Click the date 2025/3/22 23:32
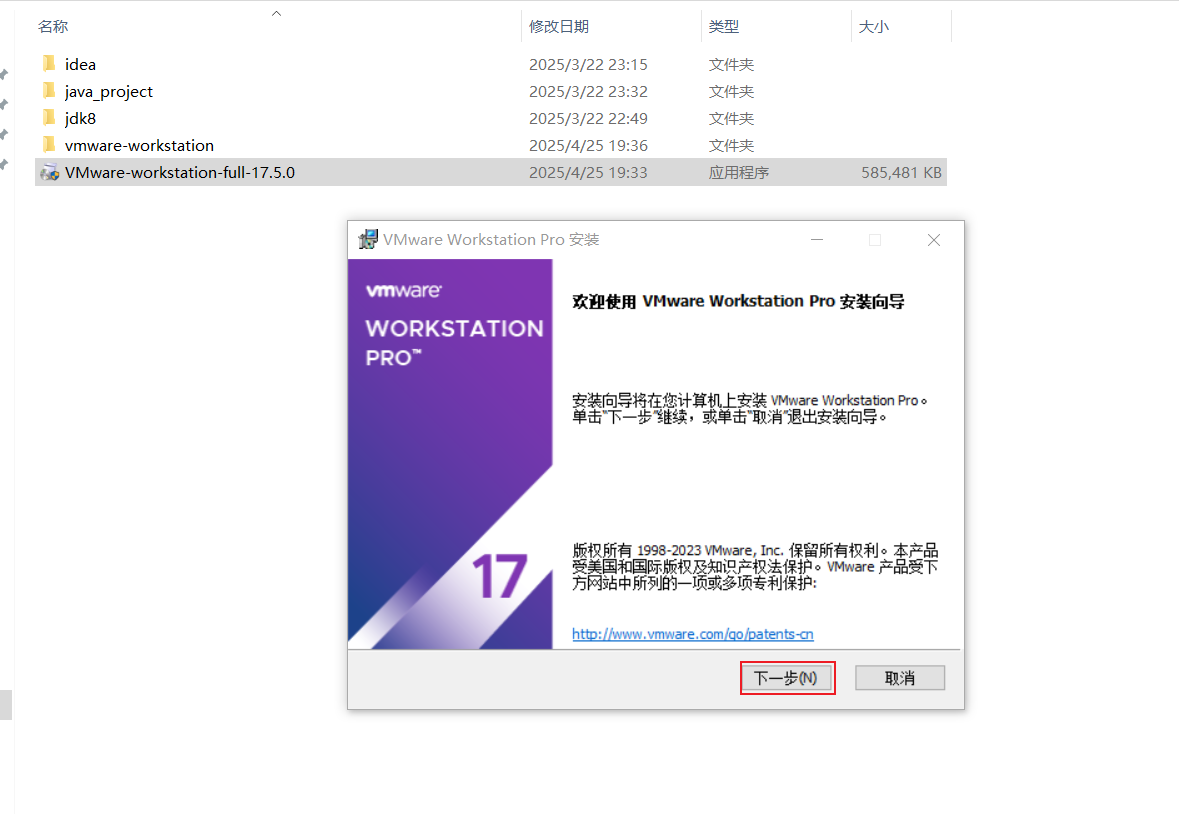 point(588,92)
